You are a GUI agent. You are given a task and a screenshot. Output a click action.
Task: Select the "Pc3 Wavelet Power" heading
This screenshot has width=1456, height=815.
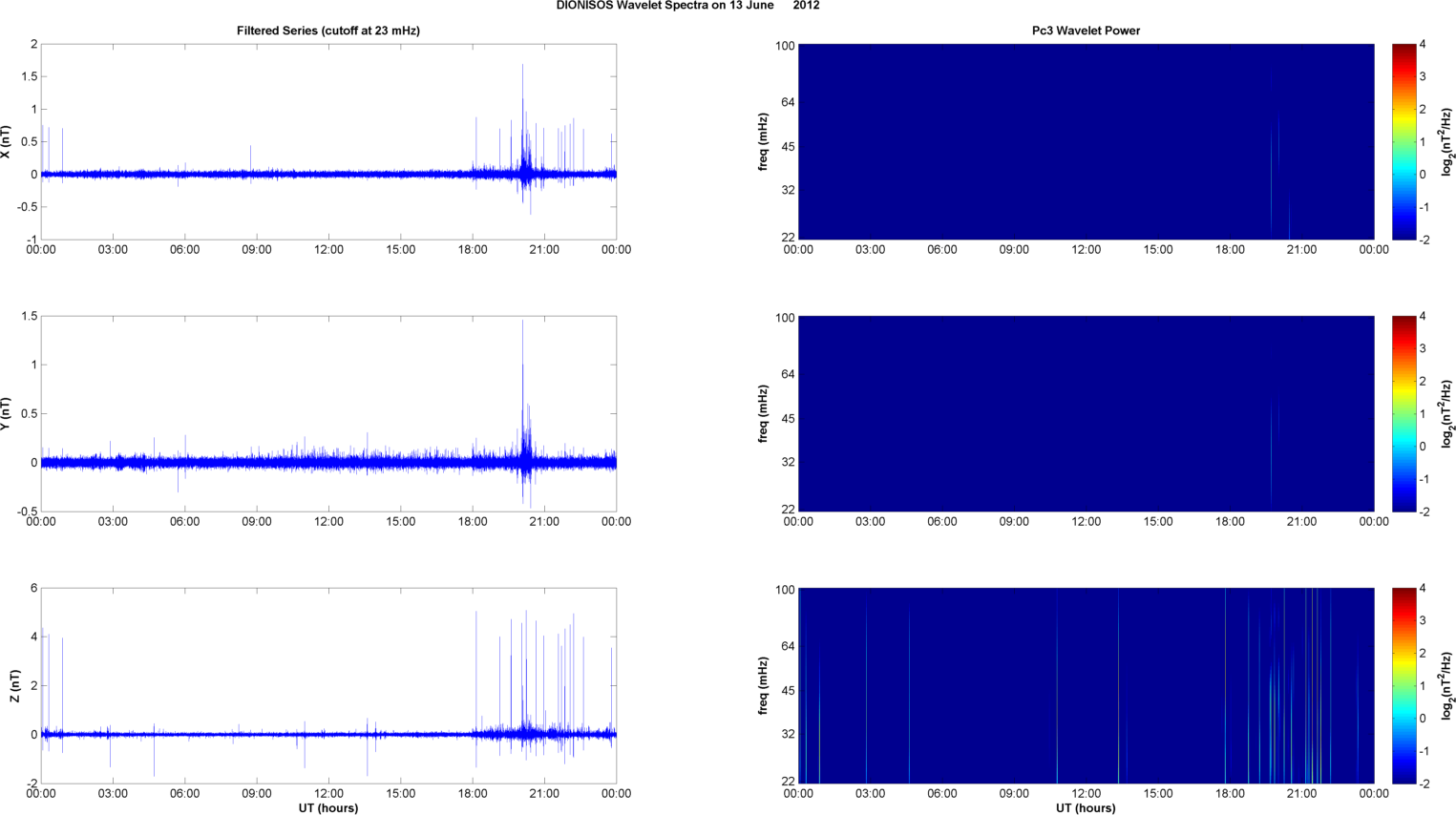click(1086, 31)
